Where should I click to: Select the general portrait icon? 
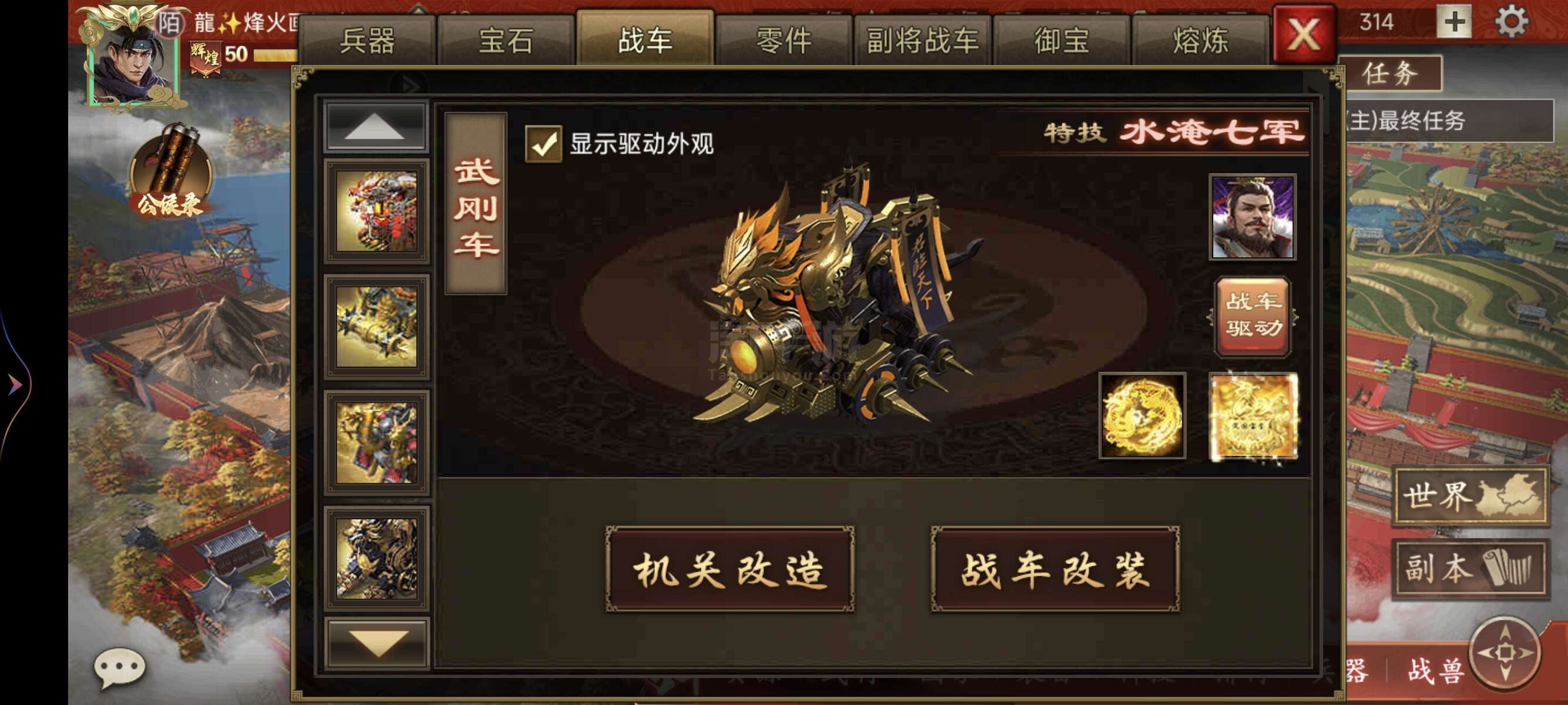1253,217
